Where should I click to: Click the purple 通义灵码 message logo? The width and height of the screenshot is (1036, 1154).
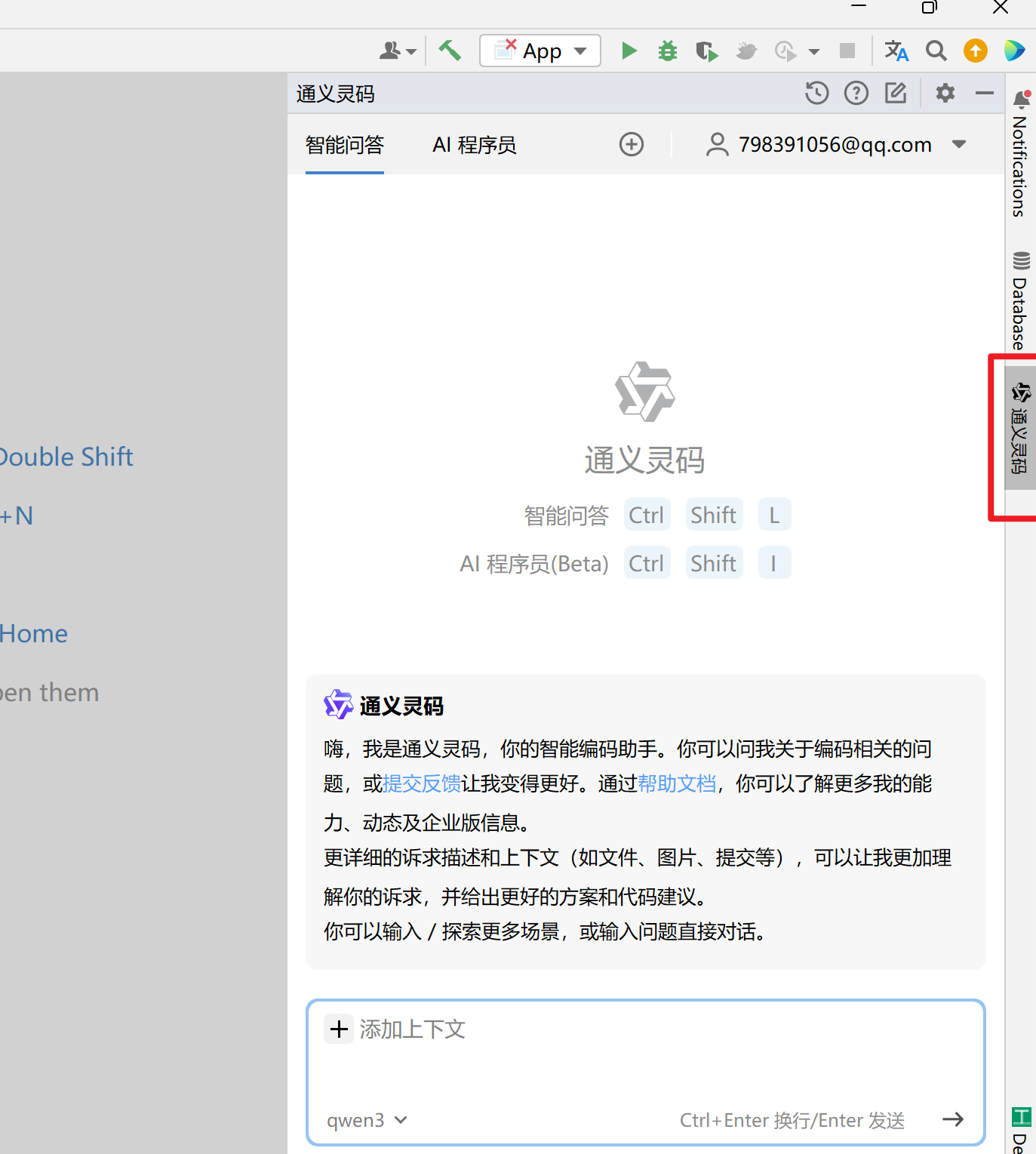(338, 705)
